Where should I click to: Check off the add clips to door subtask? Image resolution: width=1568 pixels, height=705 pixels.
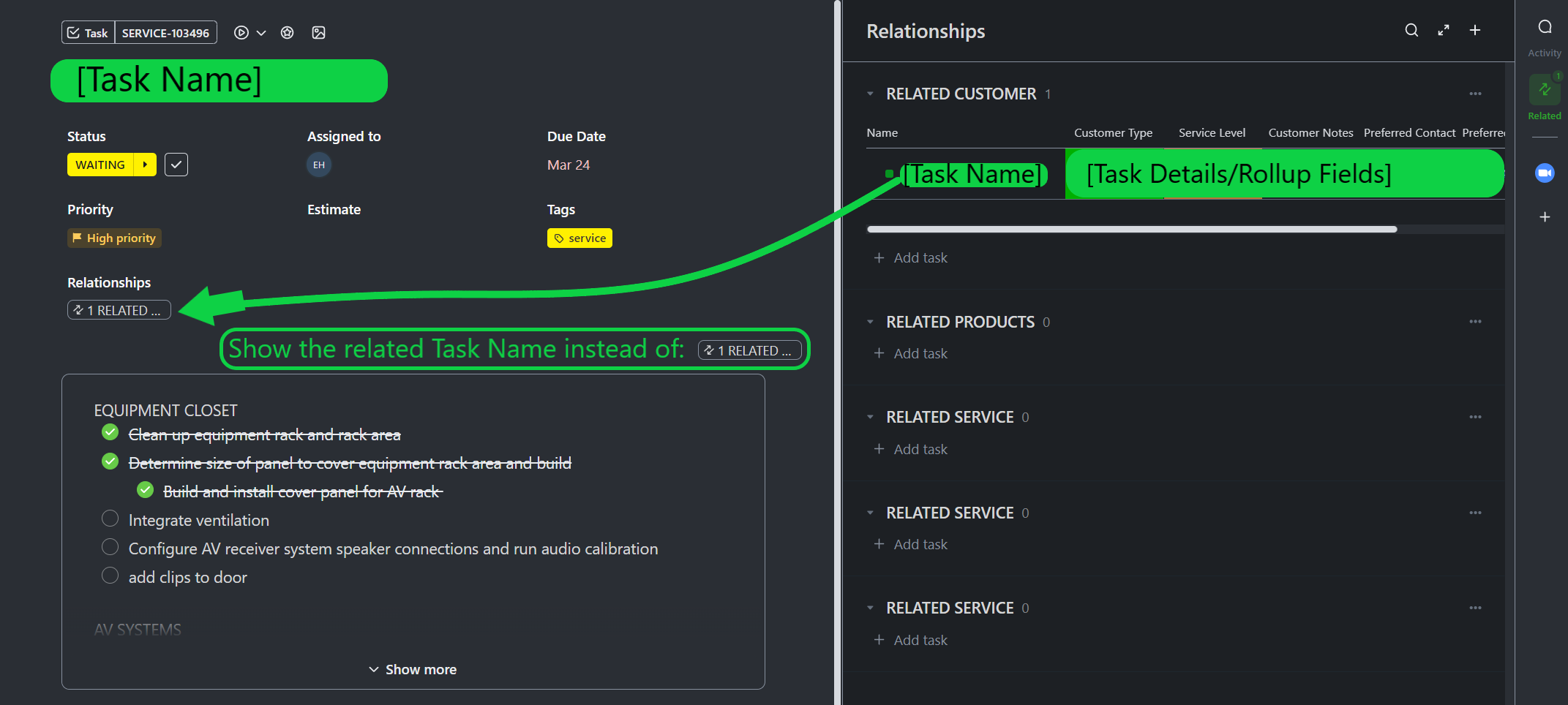coord(110,576)
